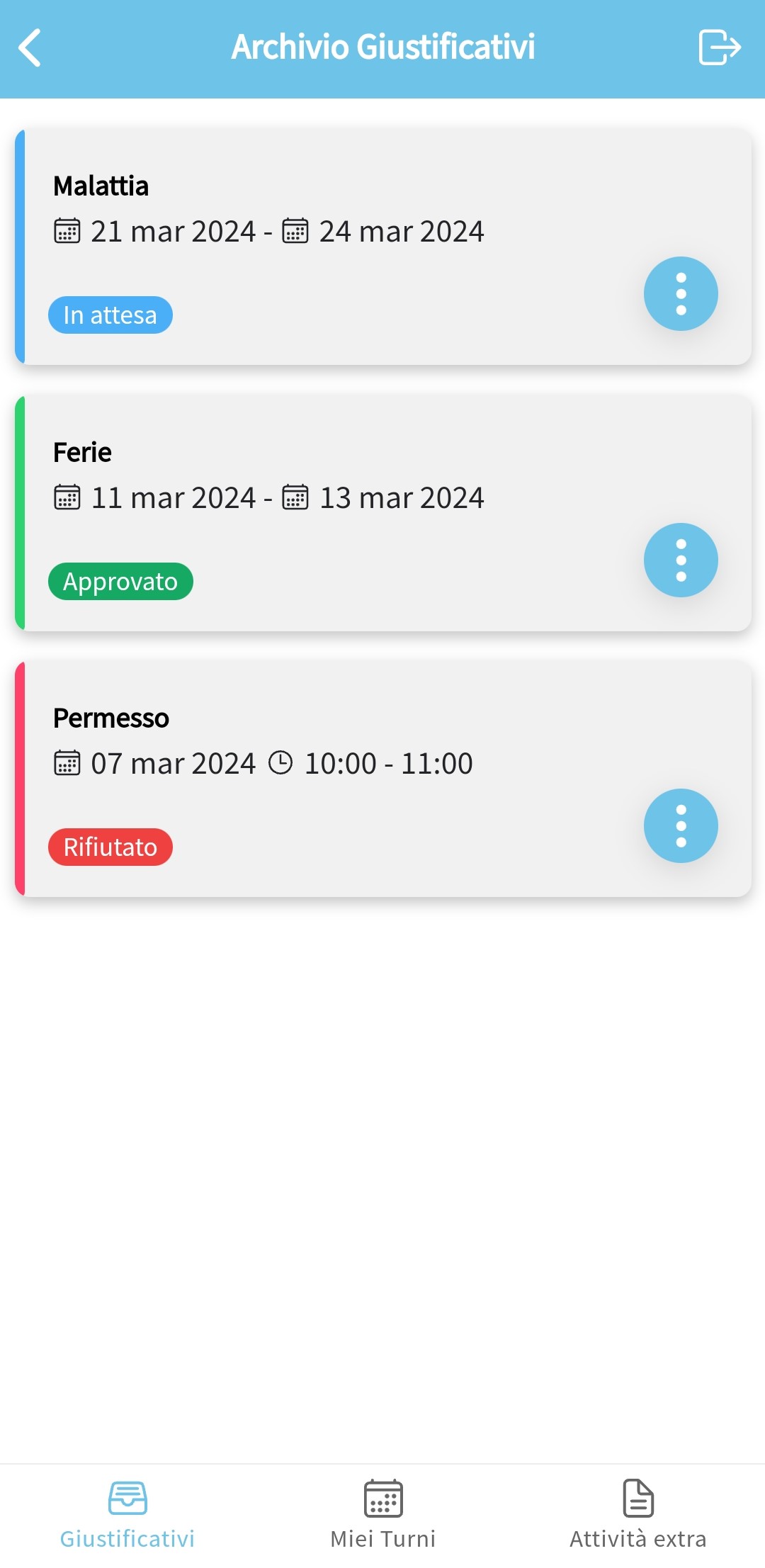Click the Approvato status badge
This screenshot has width=765, height=1568.
120,582
